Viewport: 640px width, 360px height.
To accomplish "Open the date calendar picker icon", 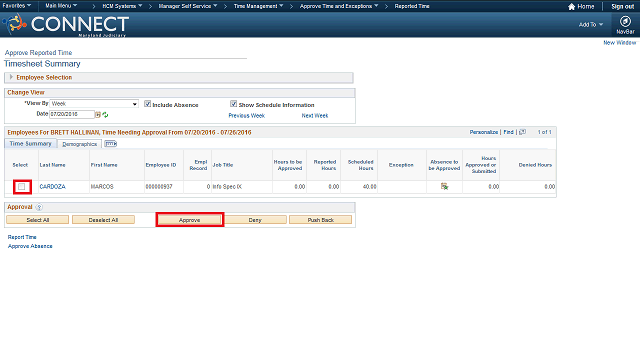I will (x=98, y=115).
